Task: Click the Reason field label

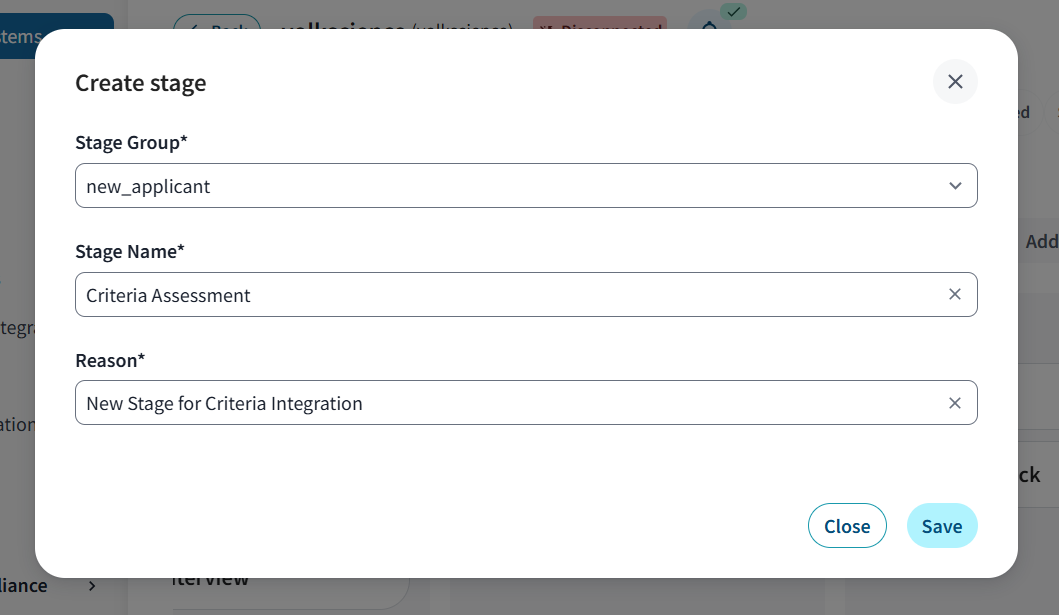Action: pyautogui.click(x=110, y=360)
